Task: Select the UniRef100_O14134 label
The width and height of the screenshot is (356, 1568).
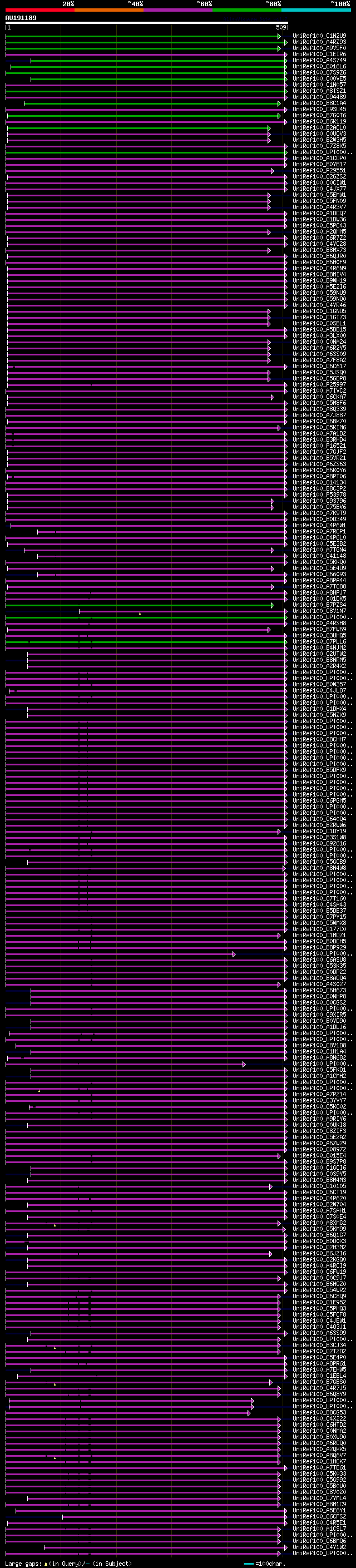Action: [x=319, y=482]
